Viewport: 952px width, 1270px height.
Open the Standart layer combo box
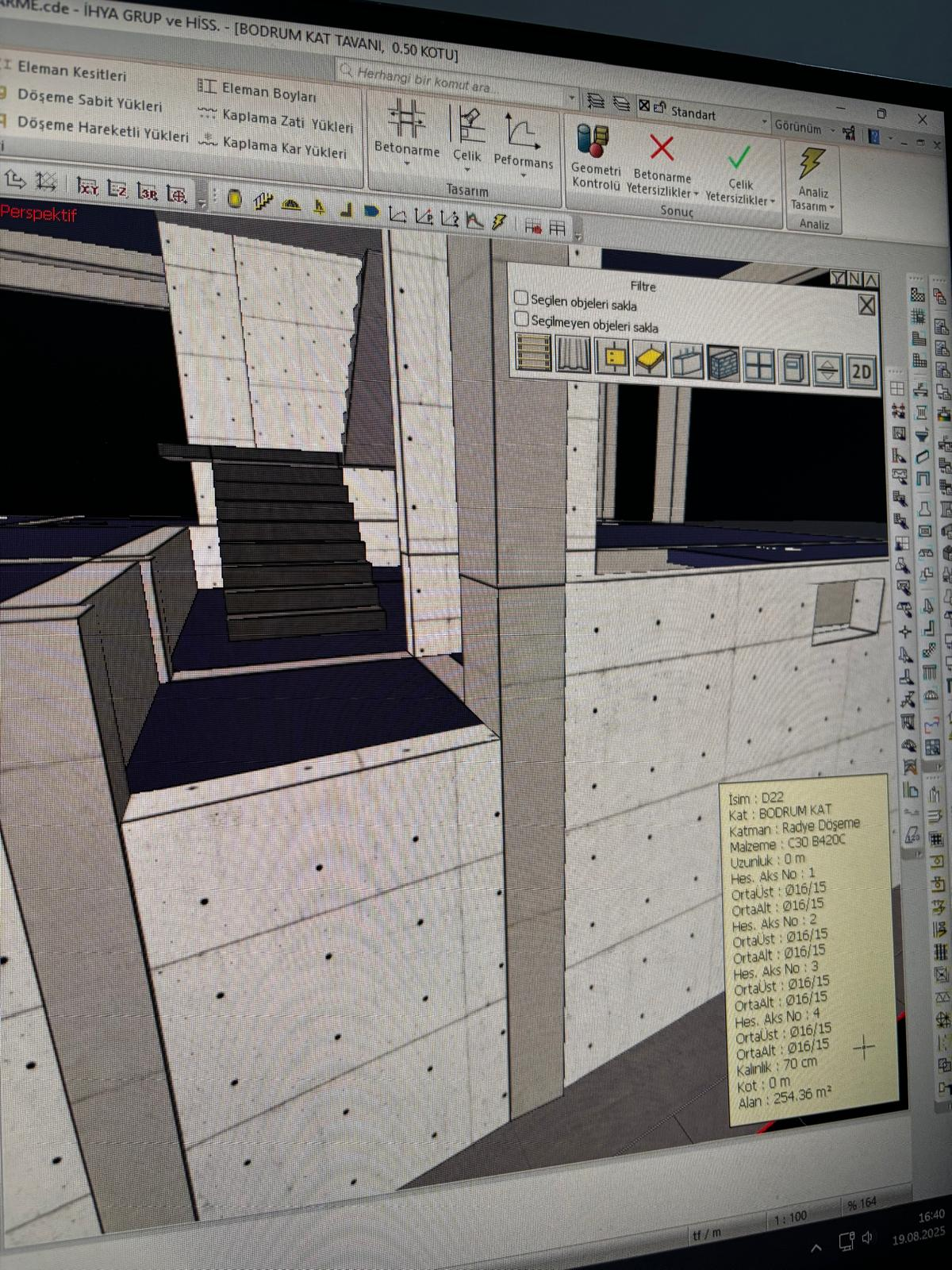702,114
